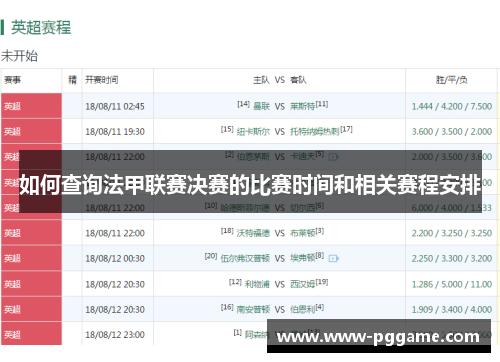Open live video icon beside 卡迪夫
Image resolution: width=500 pixels, height=362 pixels.
click(333, 157)
